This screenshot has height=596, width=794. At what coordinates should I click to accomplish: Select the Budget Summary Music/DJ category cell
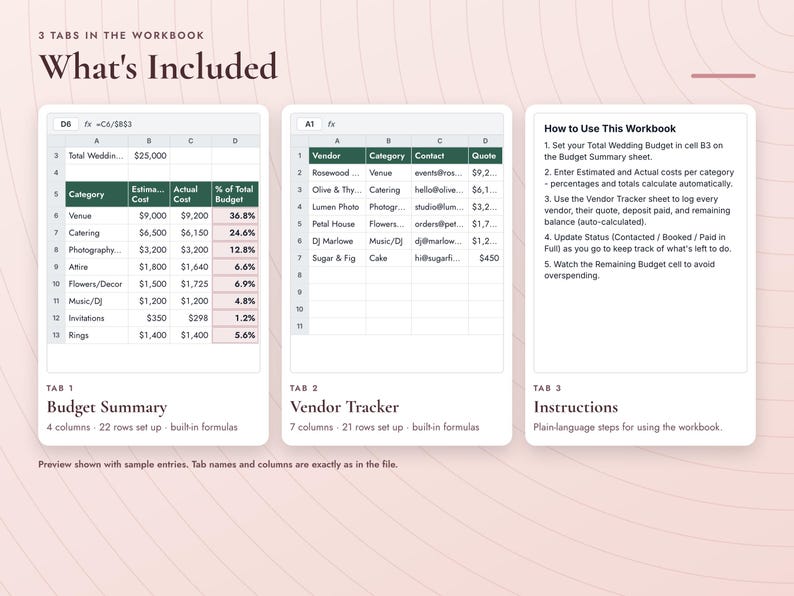(97, 301)
